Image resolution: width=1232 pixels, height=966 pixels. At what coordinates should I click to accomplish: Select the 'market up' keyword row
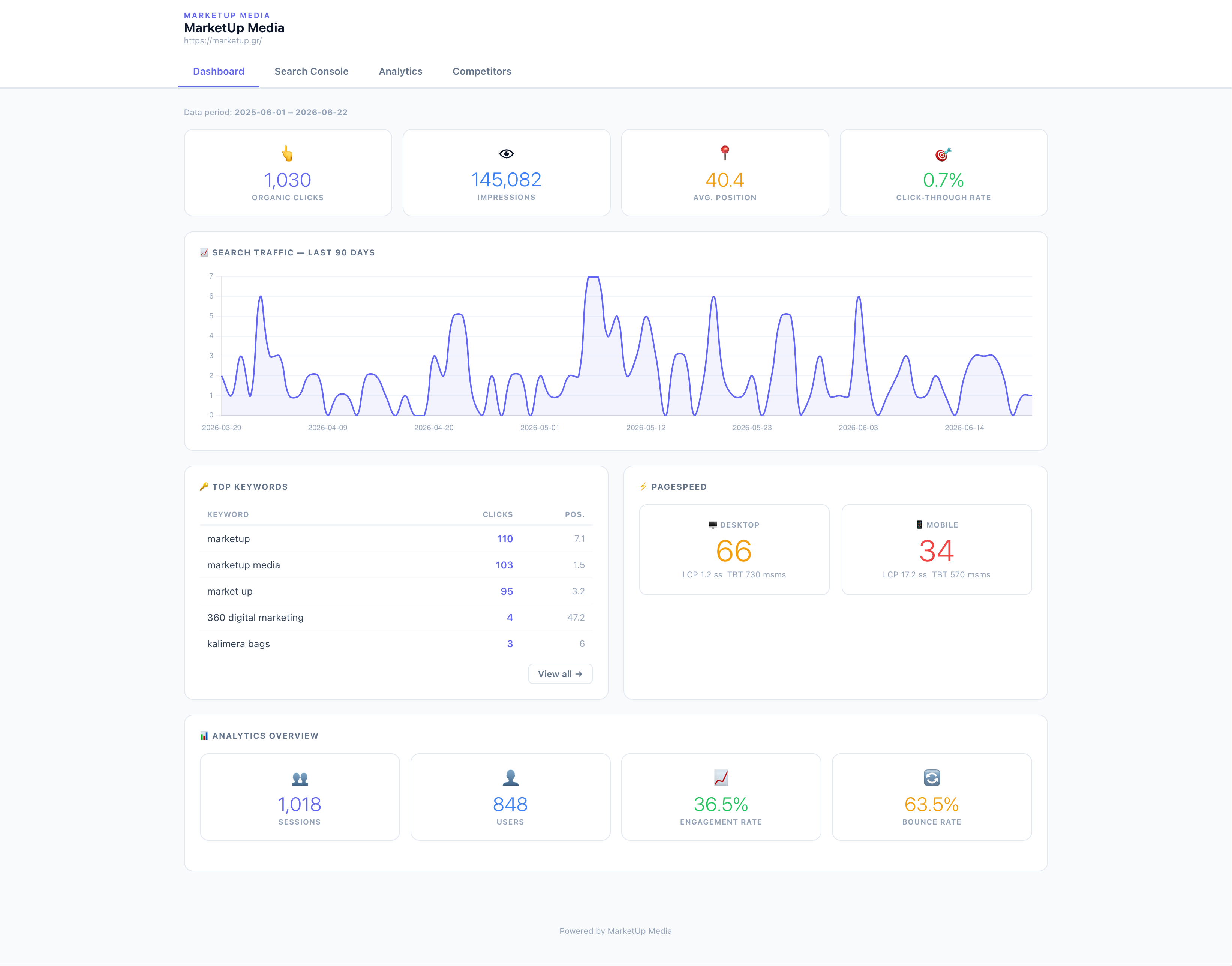coord(396,592)
